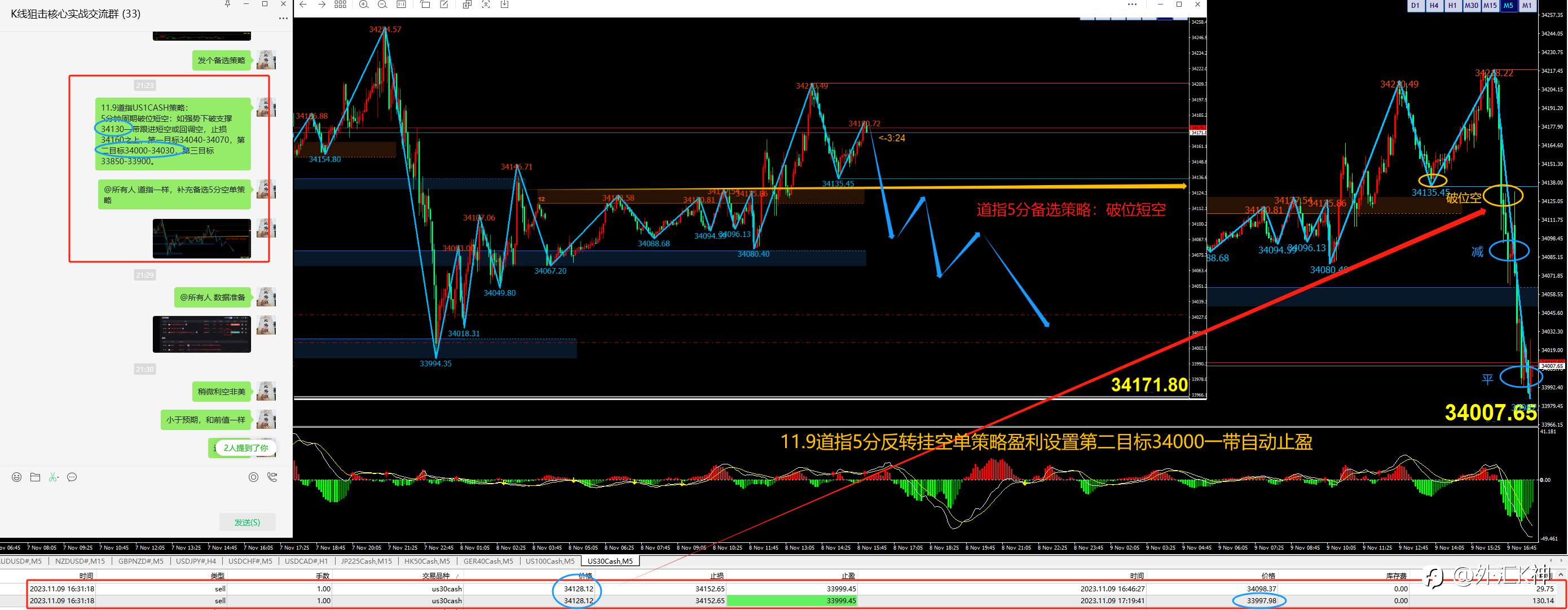This screenshot has width=1568, height=610.
Task: Zoom in the image viewer
Action: 363,5
